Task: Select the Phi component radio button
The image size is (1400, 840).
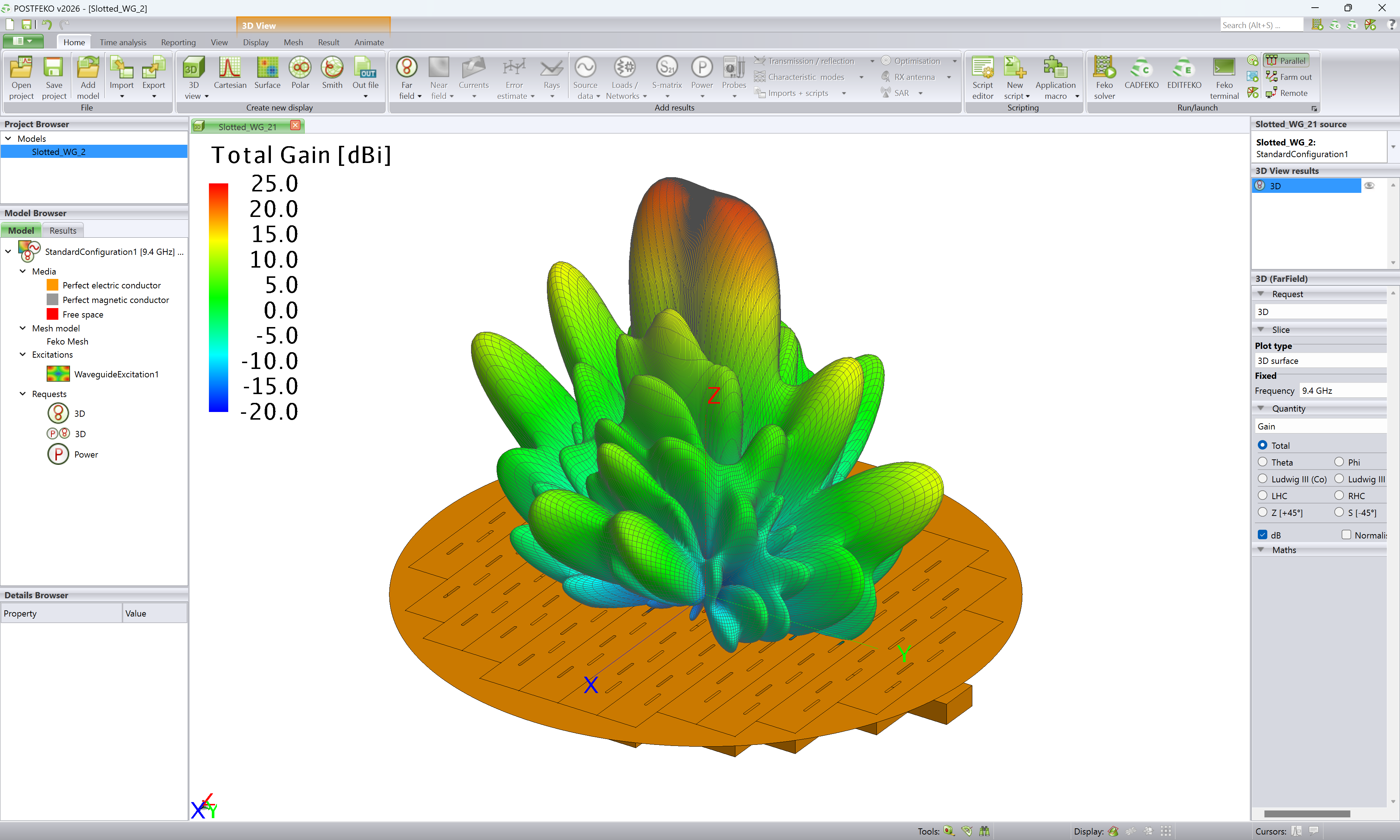Action: (1339, 462)
